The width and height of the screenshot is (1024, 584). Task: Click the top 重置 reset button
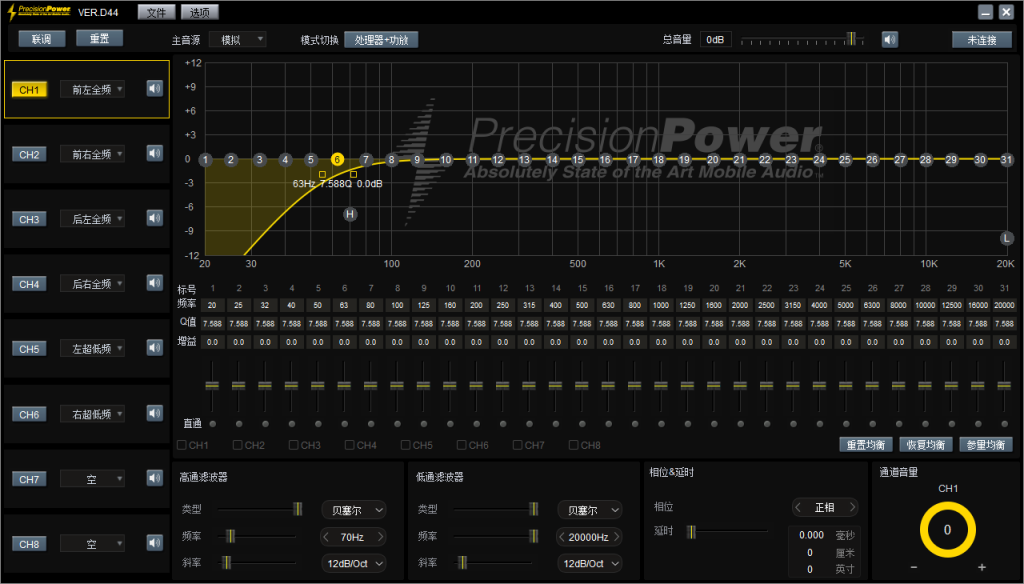pos(99,39)
